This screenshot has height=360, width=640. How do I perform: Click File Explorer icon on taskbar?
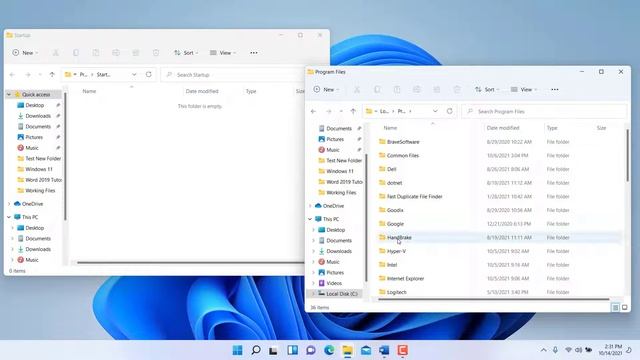347,350
